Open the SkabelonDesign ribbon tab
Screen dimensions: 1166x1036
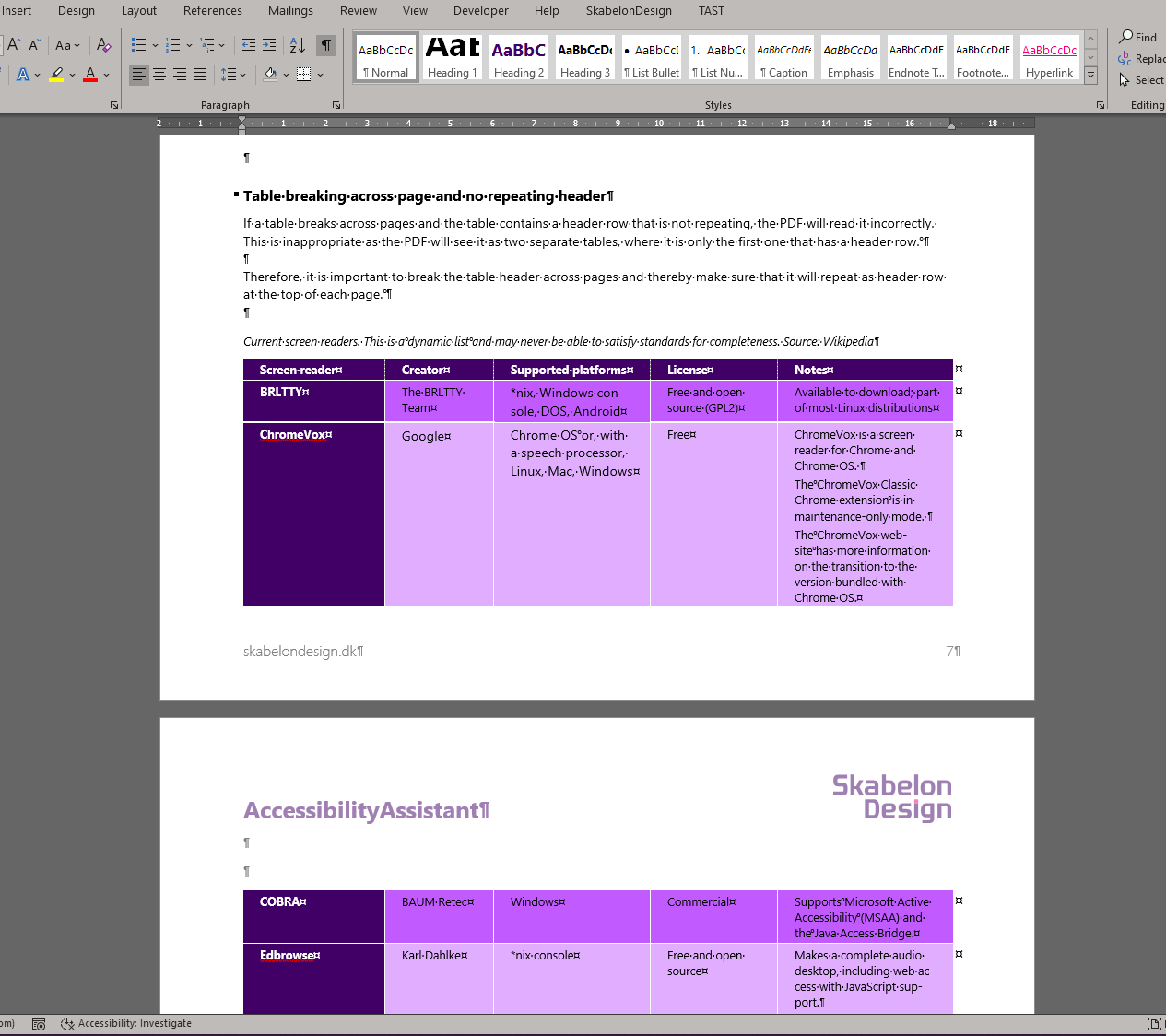(629, 11)
